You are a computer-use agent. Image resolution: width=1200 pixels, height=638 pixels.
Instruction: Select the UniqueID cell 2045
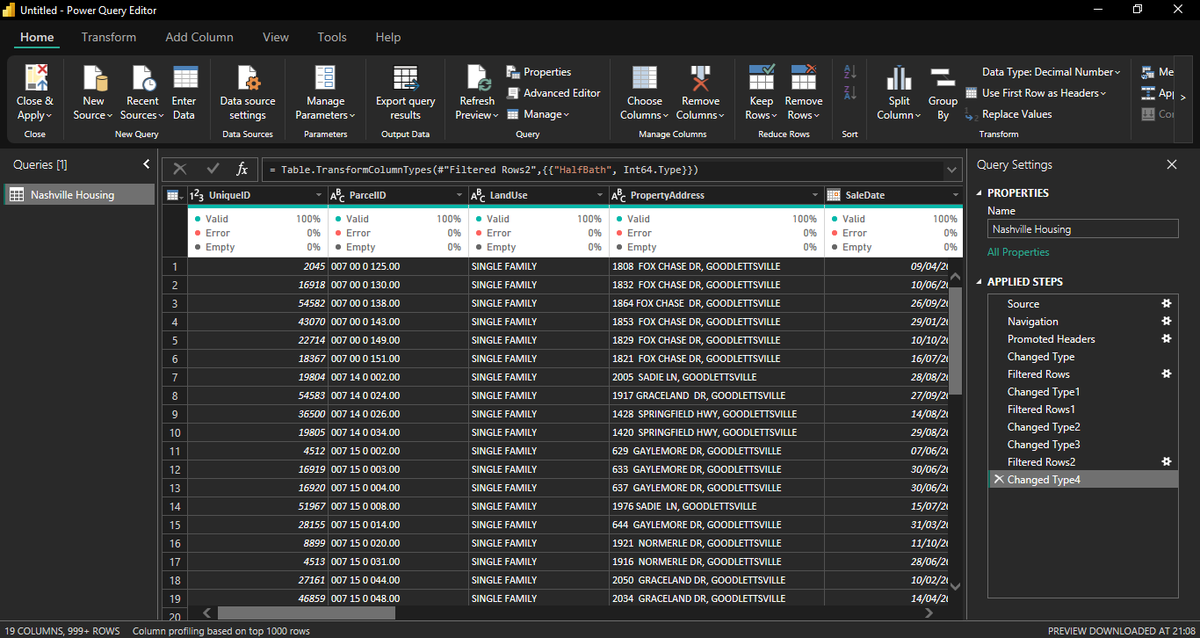click(x=257, y=267)
